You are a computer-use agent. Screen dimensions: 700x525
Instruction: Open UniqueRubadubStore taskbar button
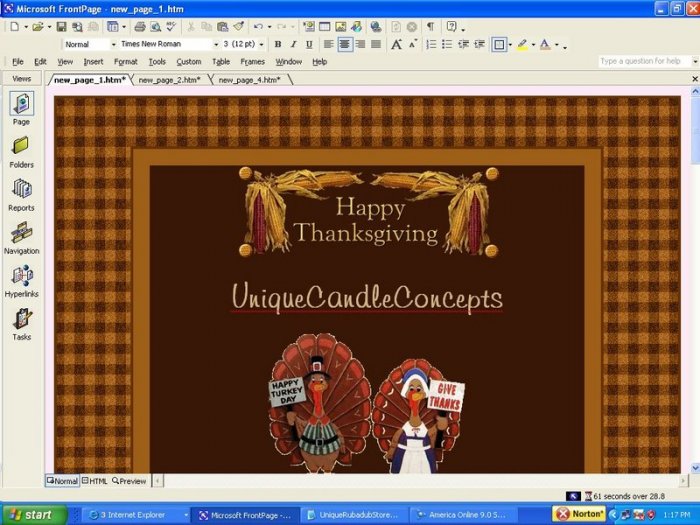(357, 515)
